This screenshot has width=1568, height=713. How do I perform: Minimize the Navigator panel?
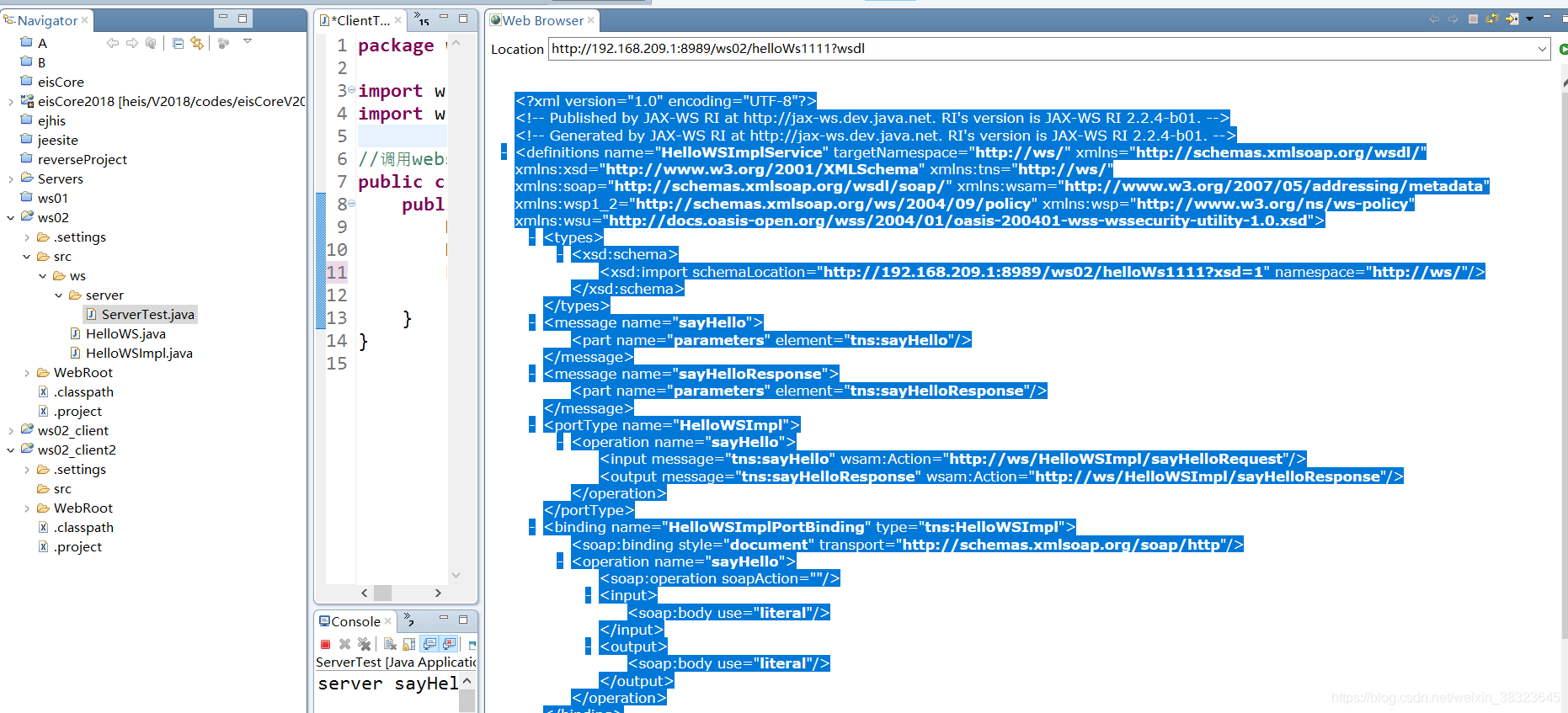pyautogui.click(x=223, y=17)
